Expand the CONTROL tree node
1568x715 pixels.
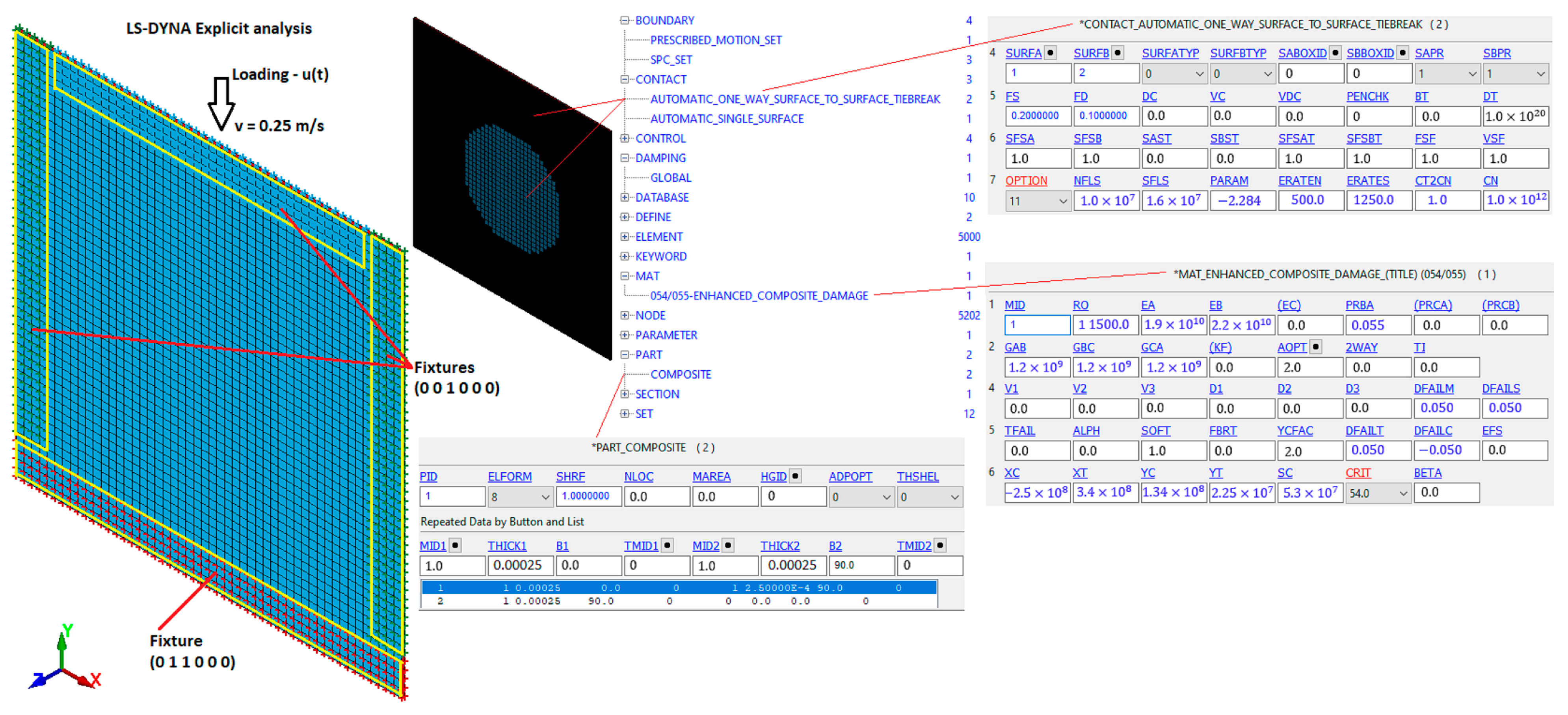625,138
